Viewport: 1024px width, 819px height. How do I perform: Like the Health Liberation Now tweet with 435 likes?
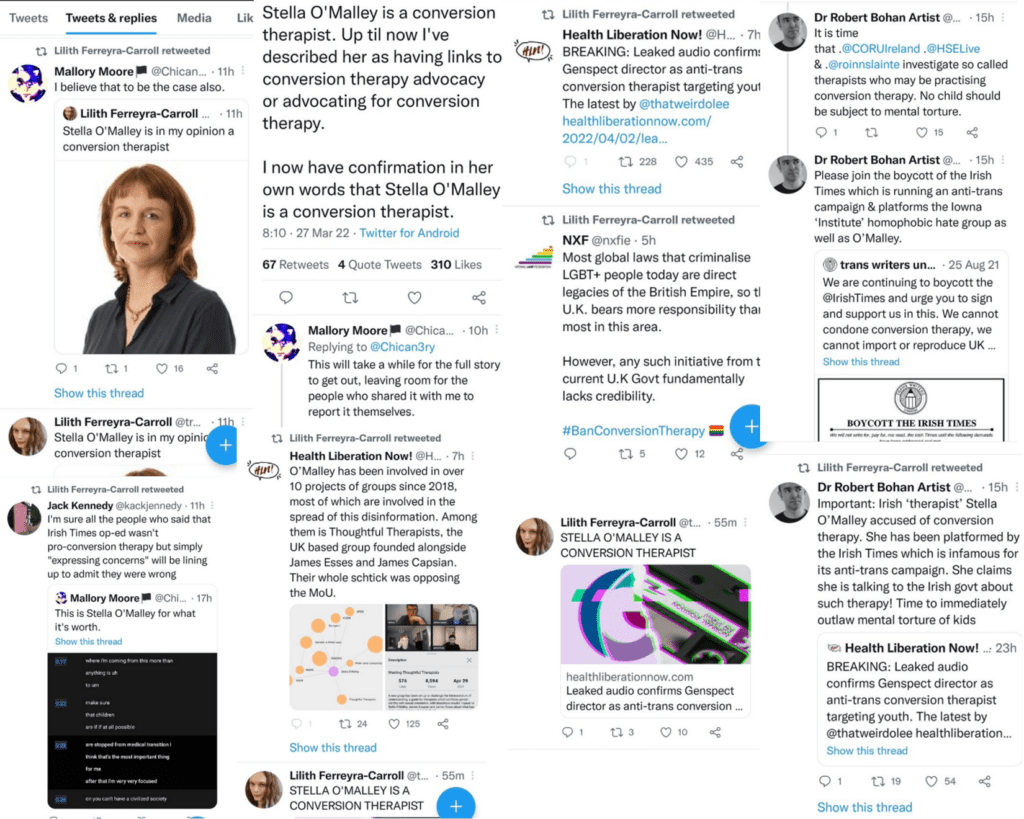[x=680, y=161]
